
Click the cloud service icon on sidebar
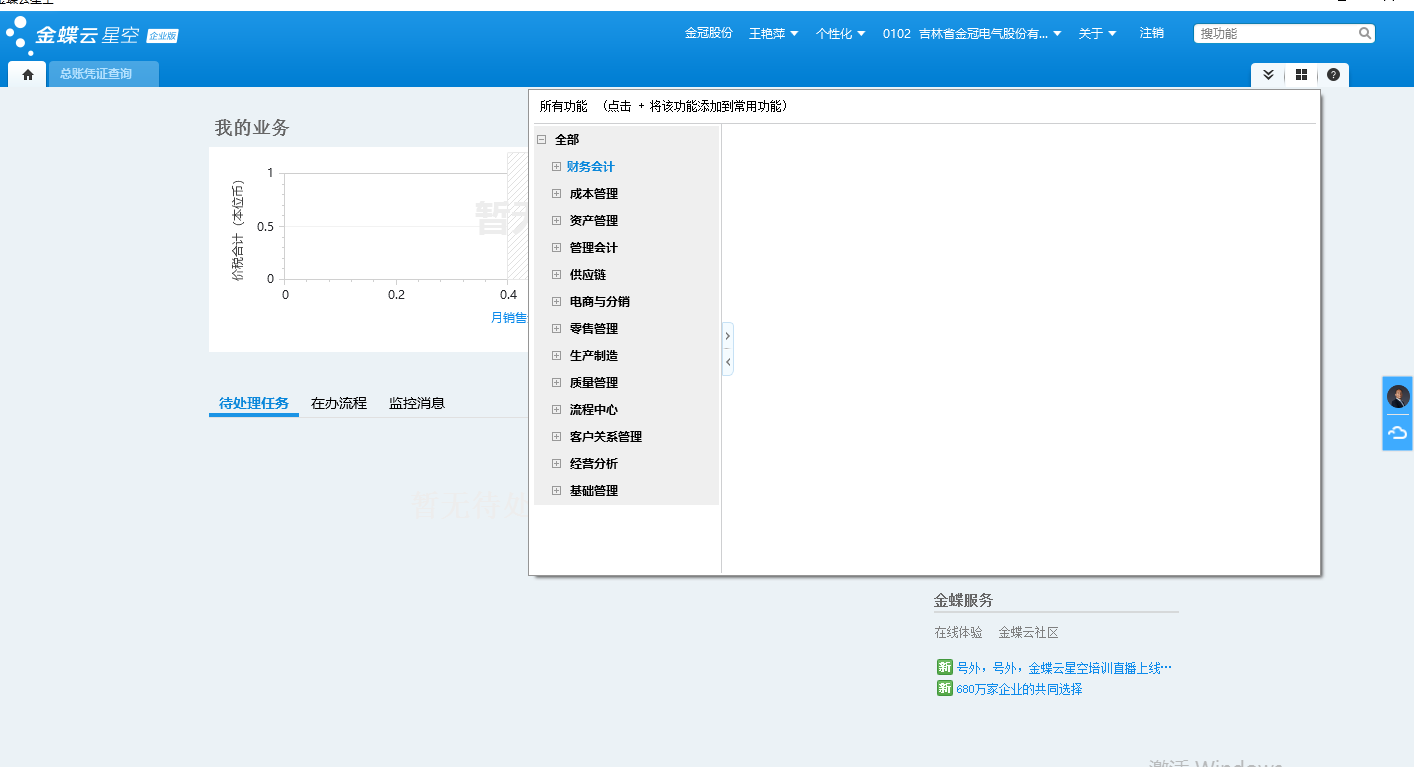1398,432
